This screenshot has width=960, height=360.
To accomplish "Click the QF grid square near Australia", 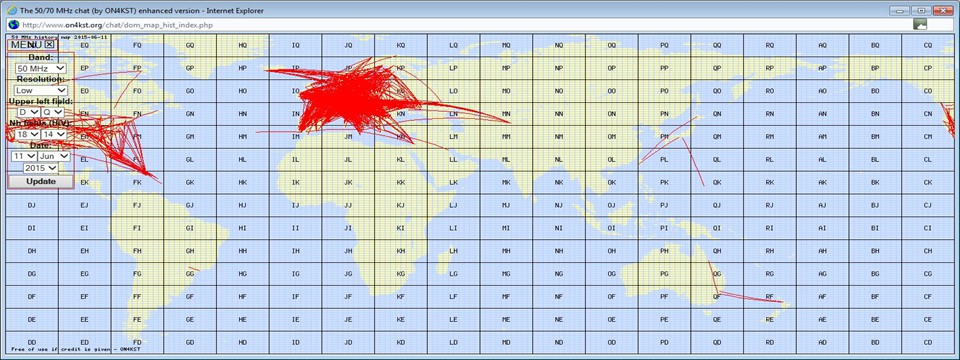I will (717, 297).
